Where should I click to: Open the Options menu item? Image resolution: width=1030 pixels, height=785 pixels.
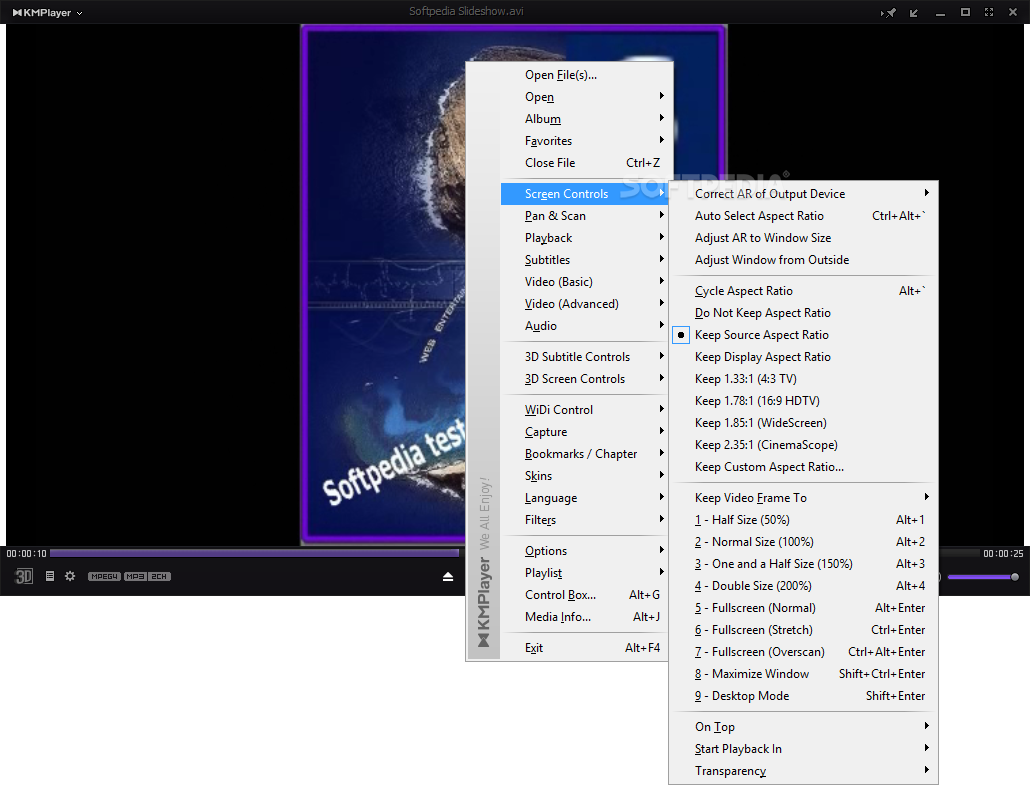(584, 550)
